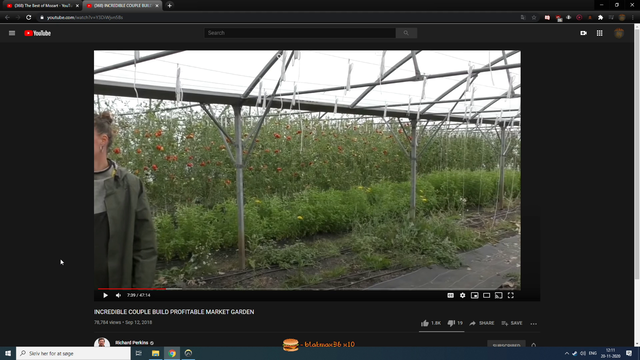
Task: Open the Windows Start menu
Action: (x=8, y=353)
